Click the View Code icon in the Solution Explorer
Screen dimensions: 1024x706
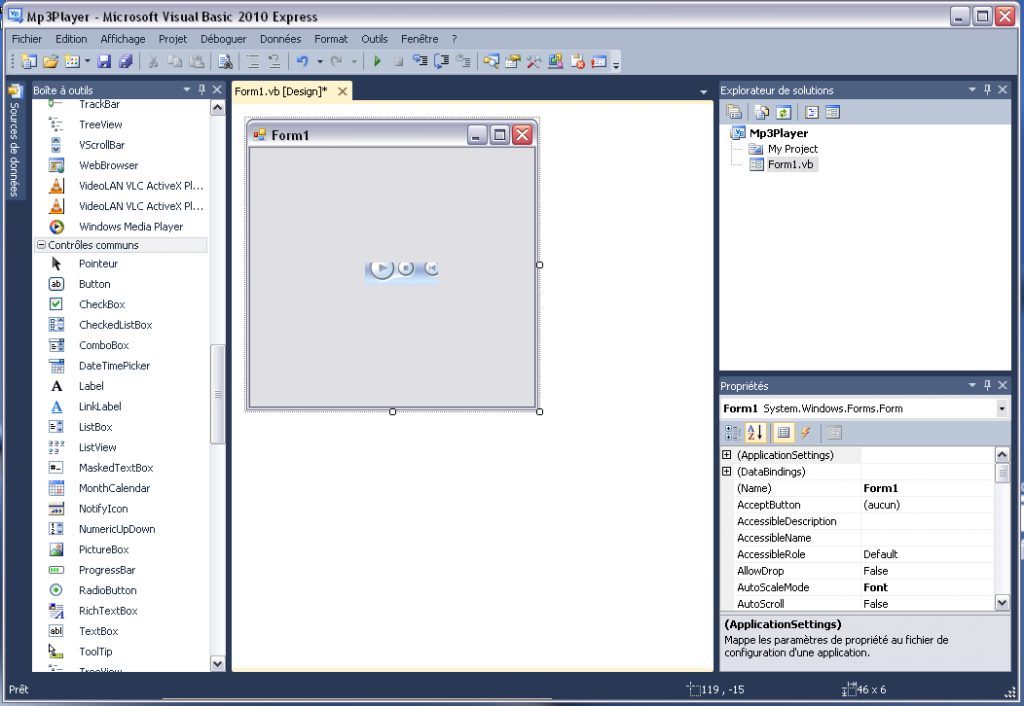pos(812,112)
